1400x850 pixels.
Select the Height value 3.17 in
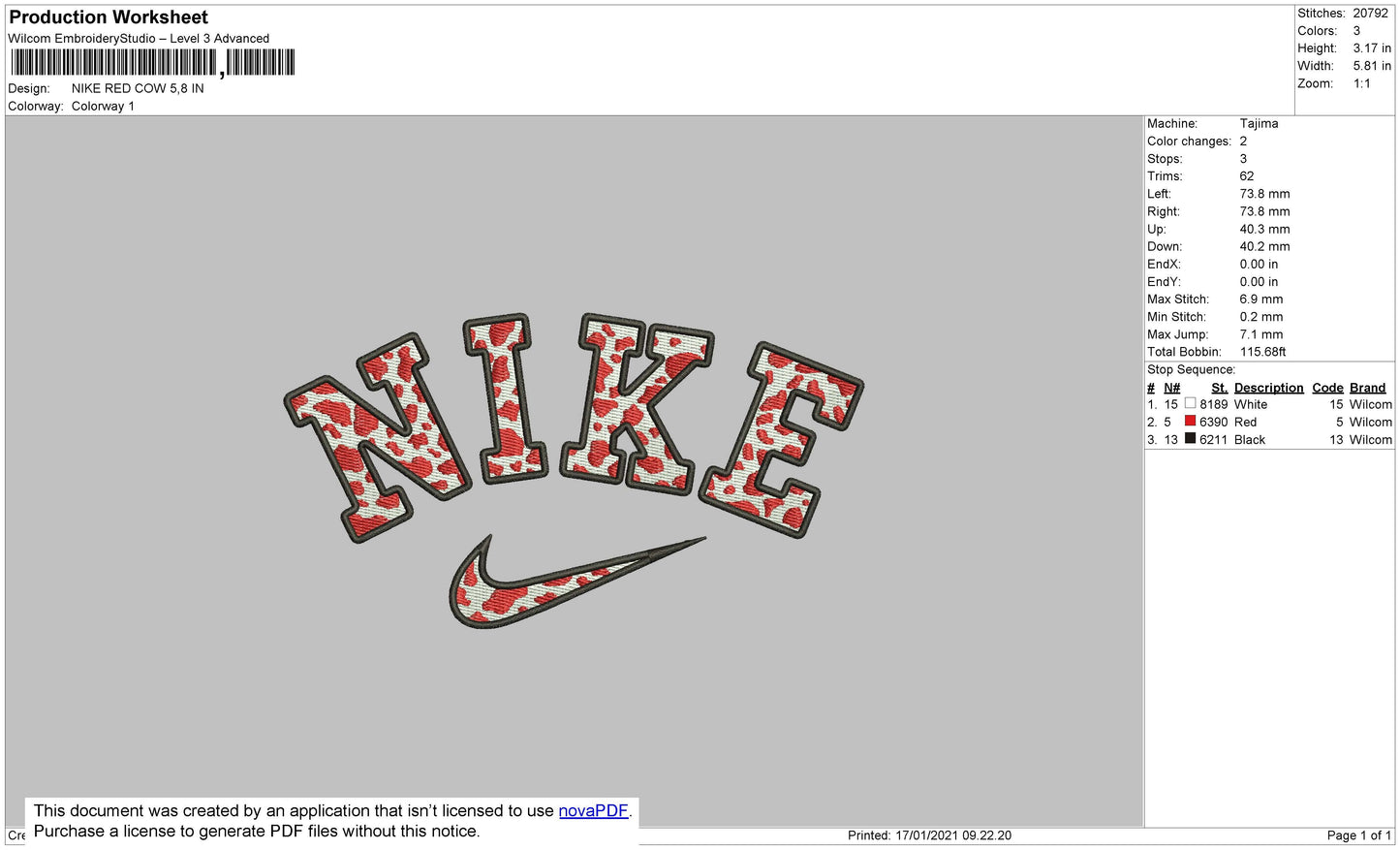[1372, 48]
